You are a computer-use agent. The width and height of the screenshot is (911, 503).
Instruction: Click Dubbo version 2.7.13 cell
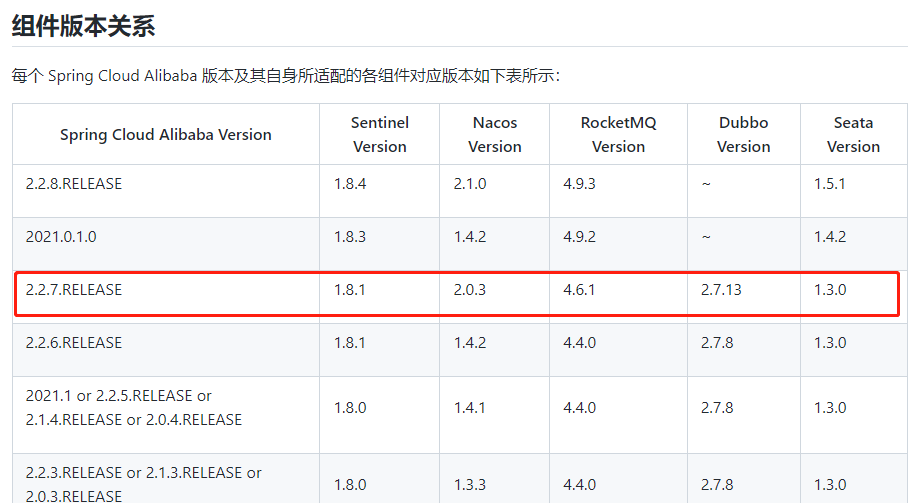(x=721, y=290)
